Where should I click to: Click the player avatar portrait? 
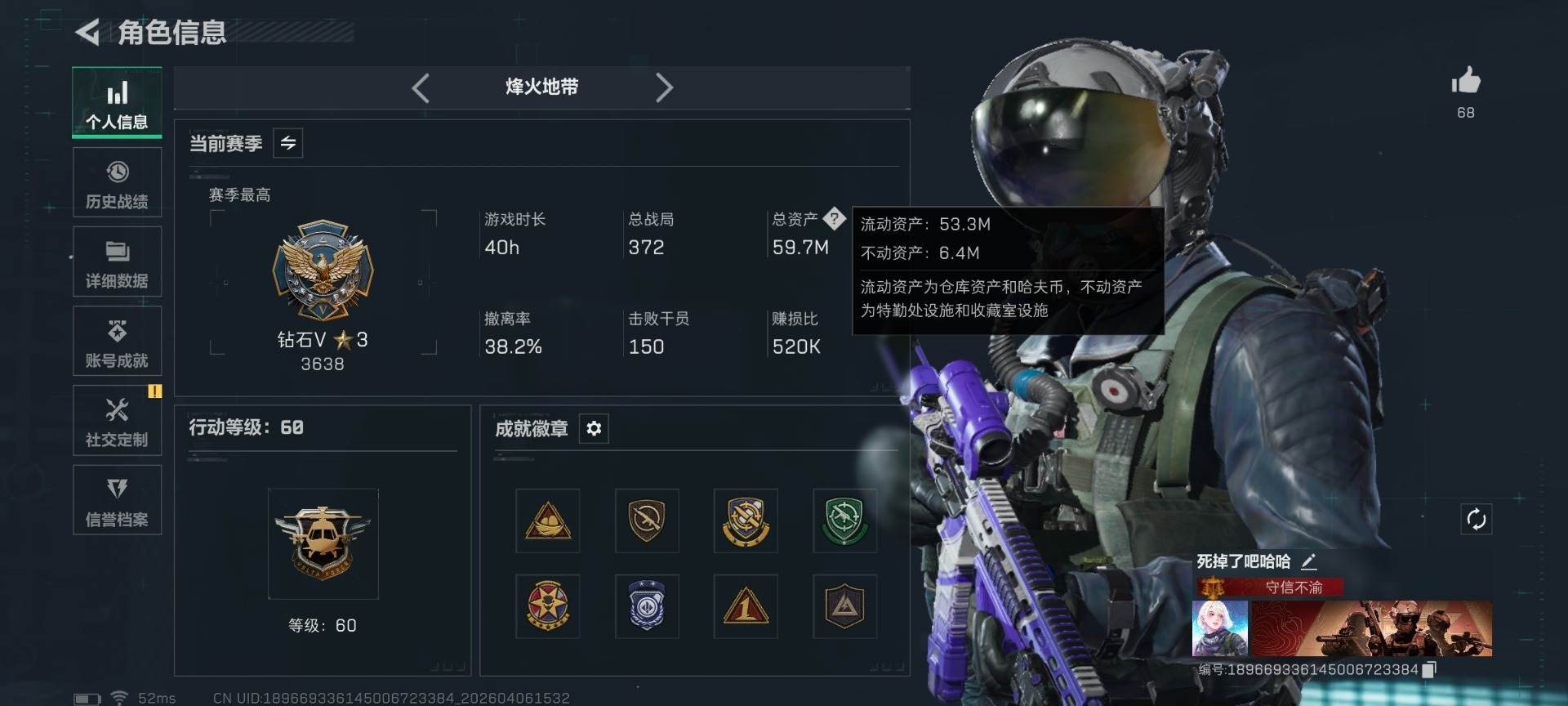(x=1220, y=628)
